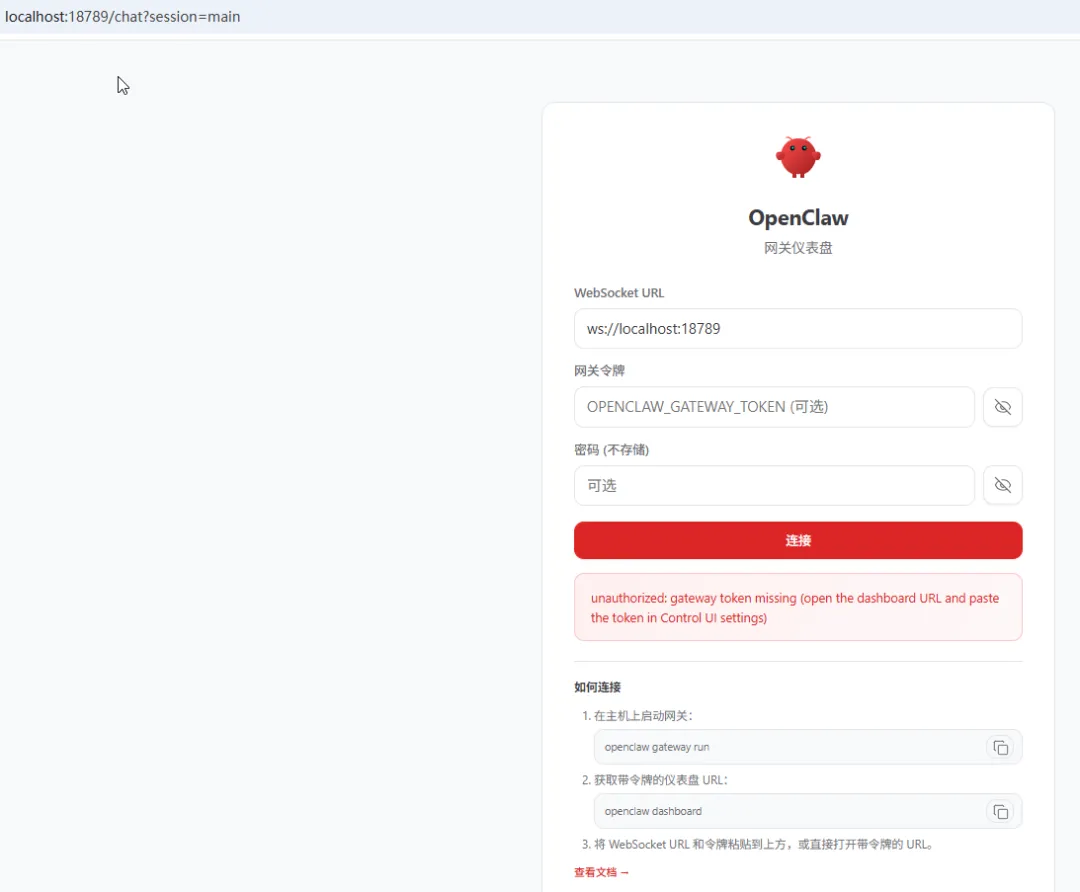The height and width of the screenshot is (892, 1080).
Task: Click the 如何连接 section heading
Action: (597, 687)
